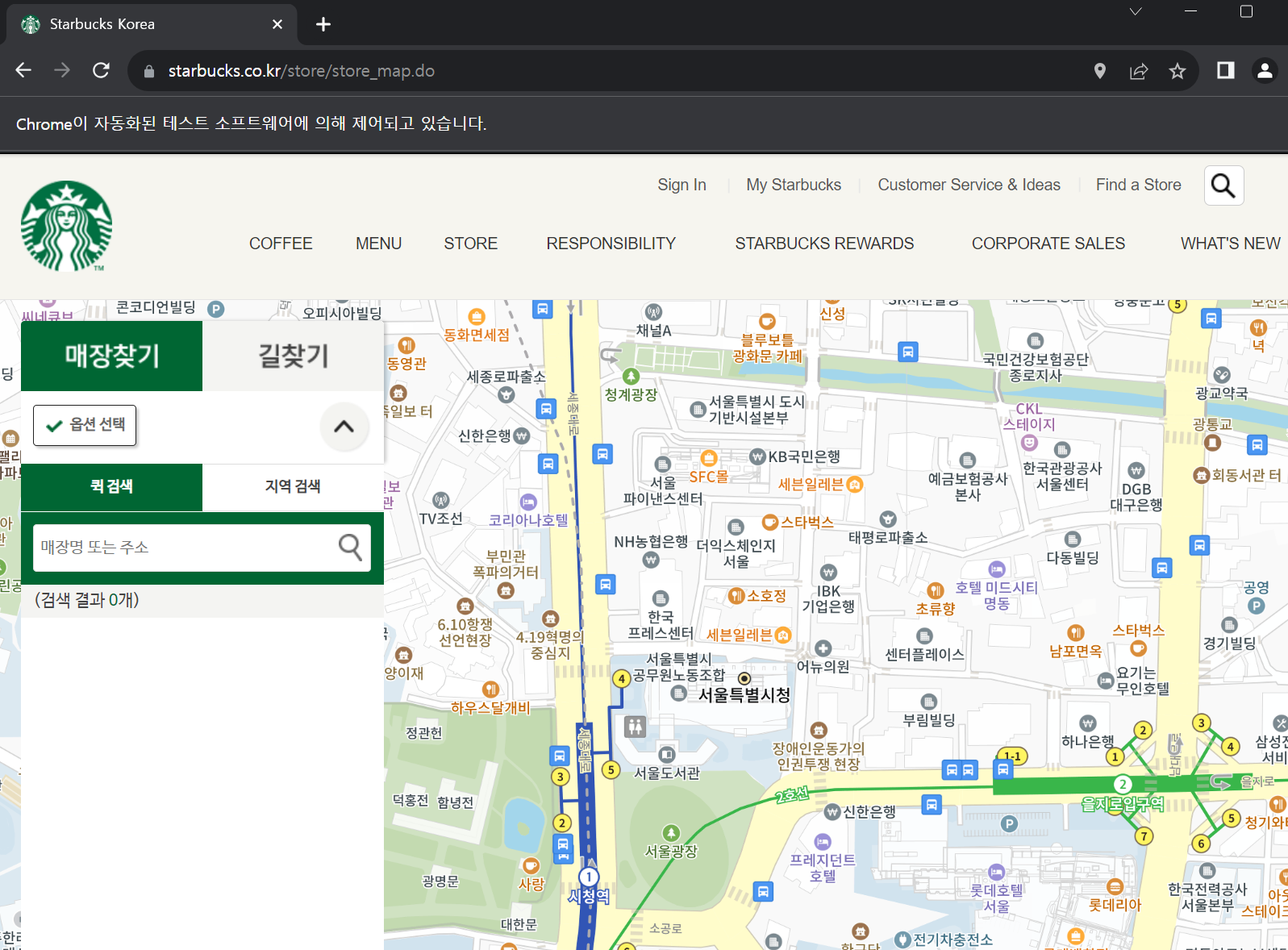The height and width of the screenshot is (950, 1288).
Task: Switch to the 매장찾기 tab
Action: point(111,356)
